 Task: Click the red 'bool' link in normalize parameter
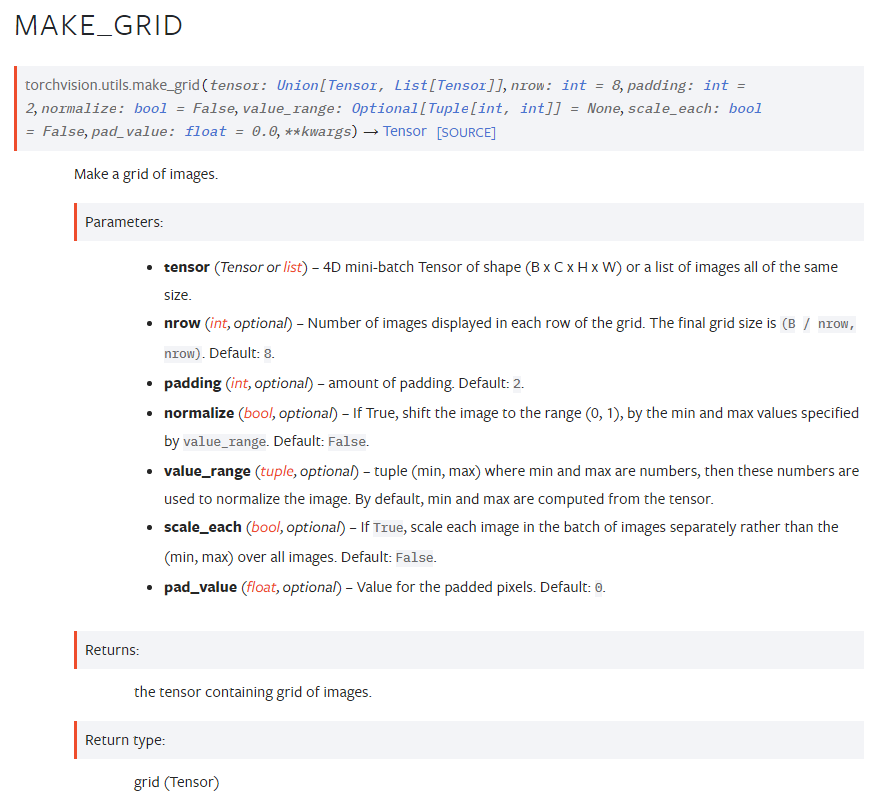258,413
